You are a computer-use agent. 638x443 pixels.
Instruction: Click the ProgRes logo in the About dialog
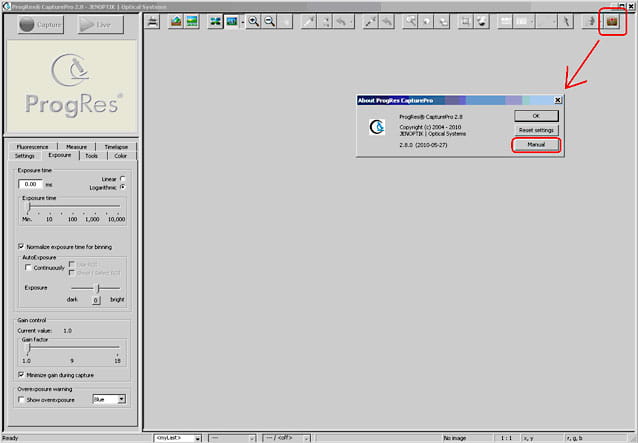coord(377,127)
